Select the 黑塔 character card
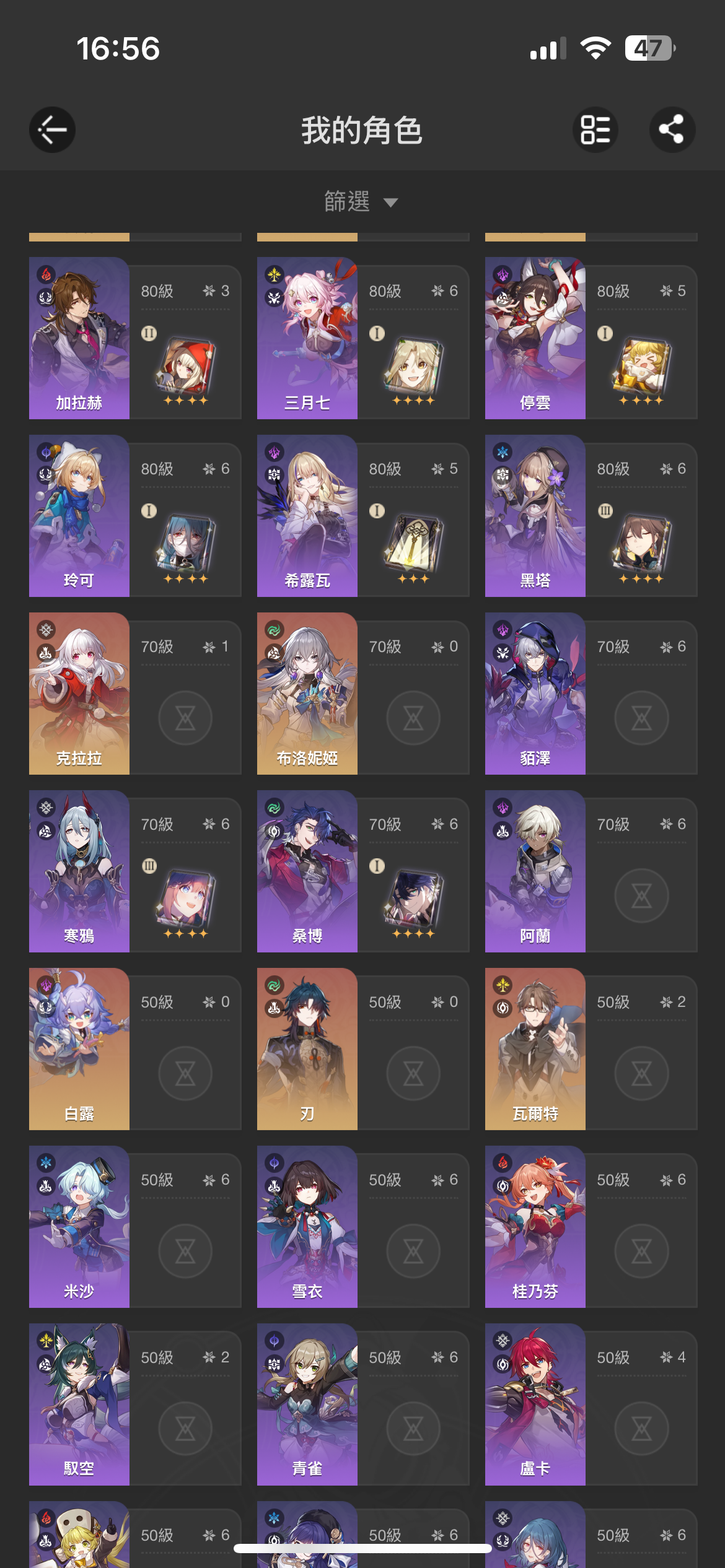Viewport: 725px width, 1568px height. point(591,516)
